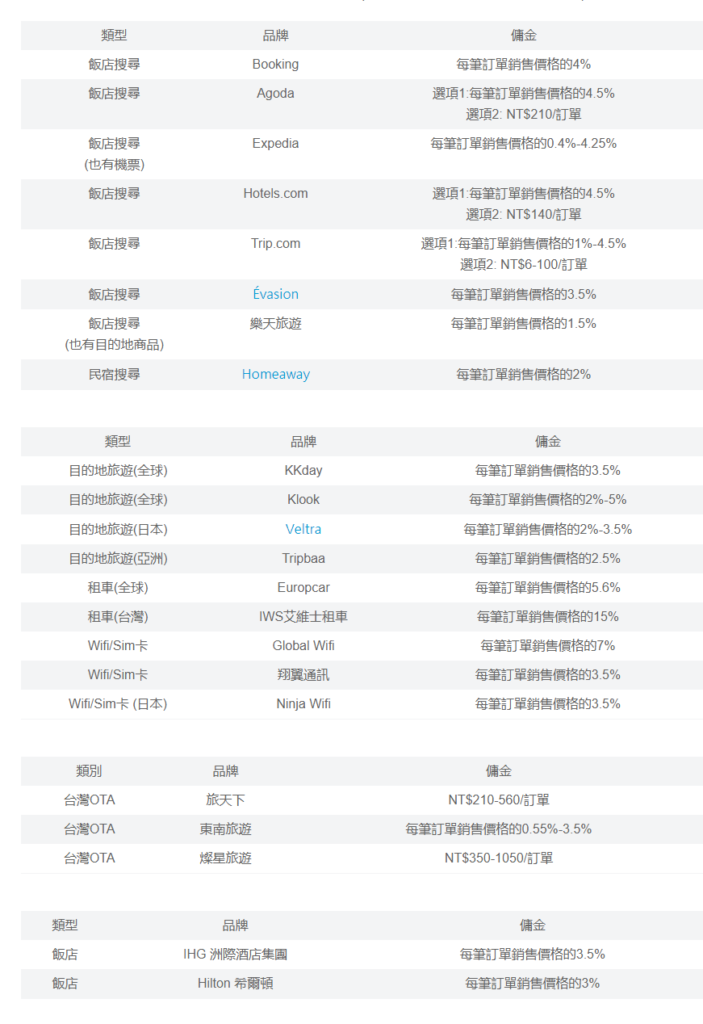The height and width of the screenshot is (1024, 703).
Task: Click the Ninja Wifi brand text
Action: pos(303,703)
